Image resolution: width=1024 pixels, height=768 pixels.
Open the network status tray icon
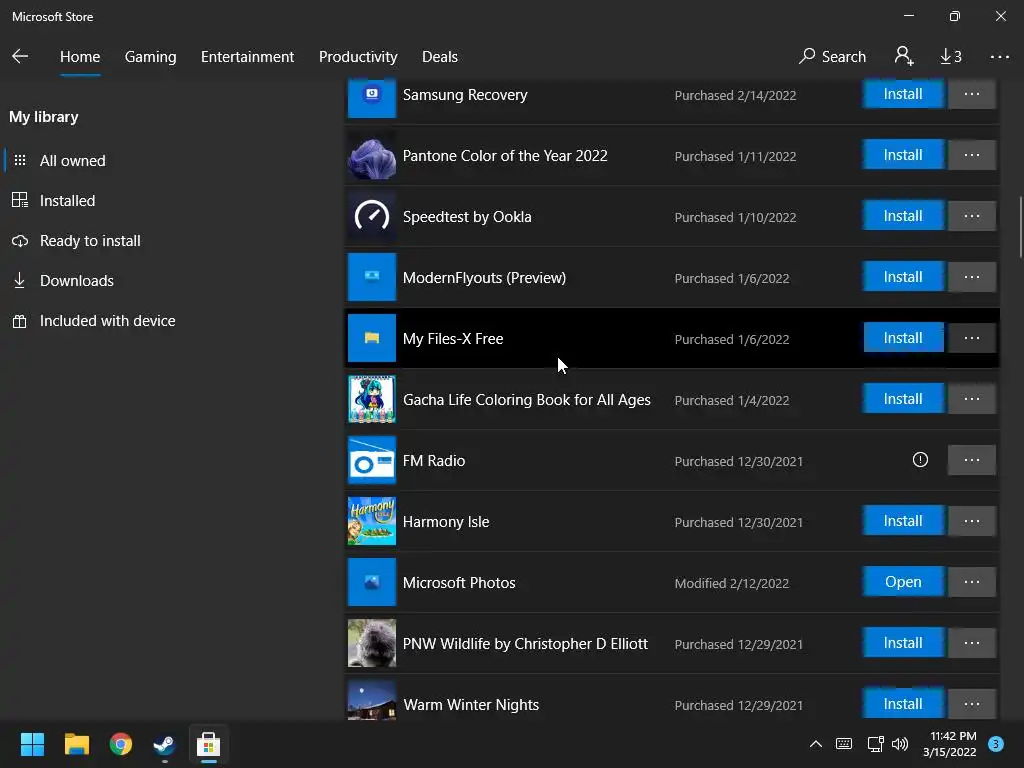875,744
